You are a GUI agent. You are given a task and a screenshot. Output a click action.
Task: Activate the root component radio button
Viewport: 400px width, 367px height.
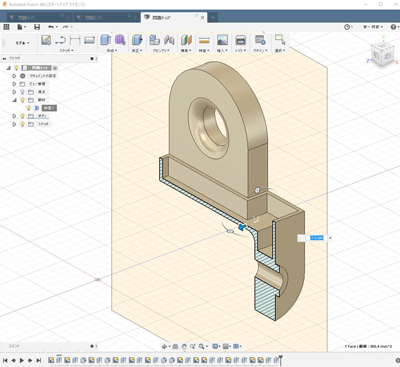(x=55, y=68)
